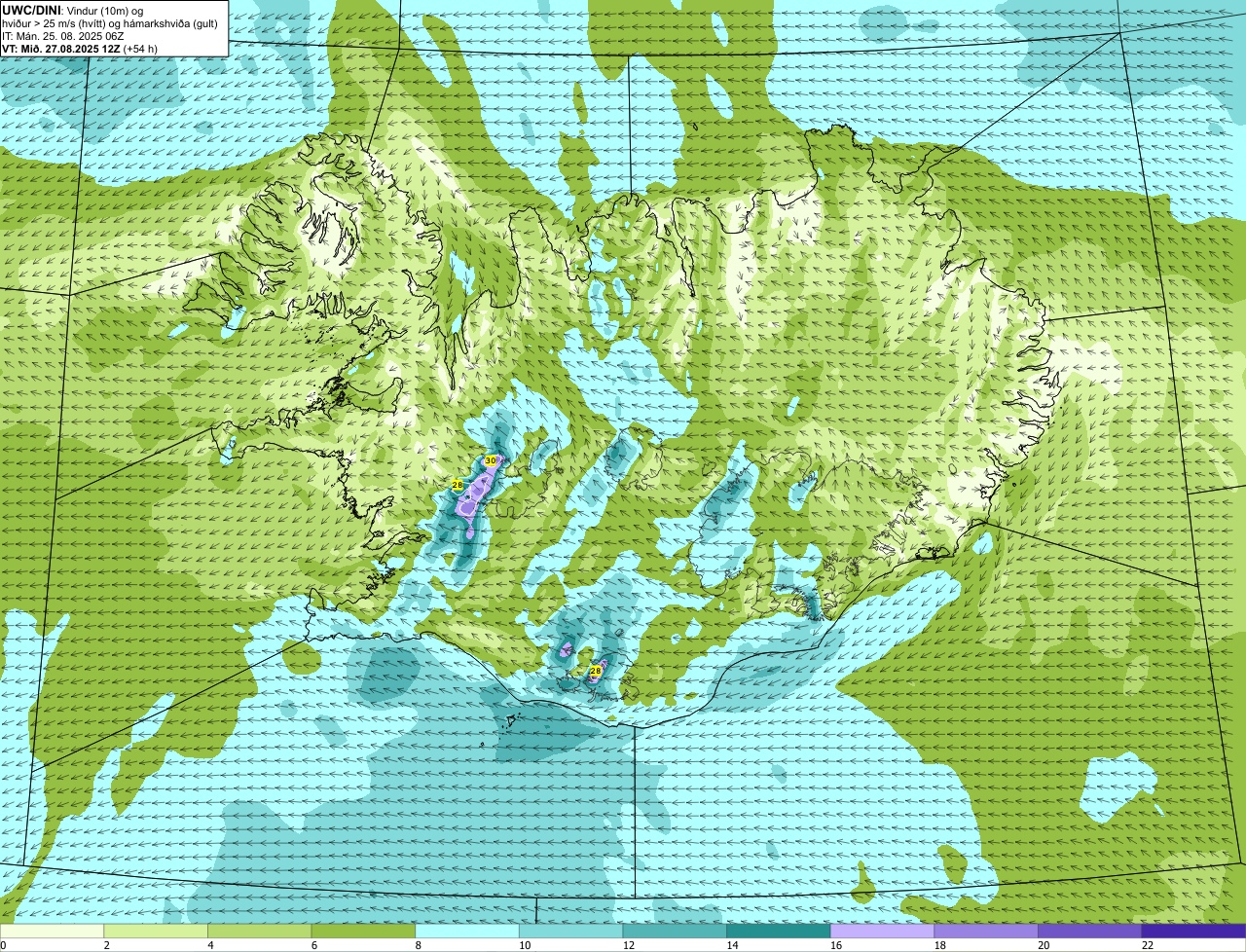The image size is (1246, 952).
Task: Select the violet 20–22 m/s legend swatch
Action: (1090, 931)
